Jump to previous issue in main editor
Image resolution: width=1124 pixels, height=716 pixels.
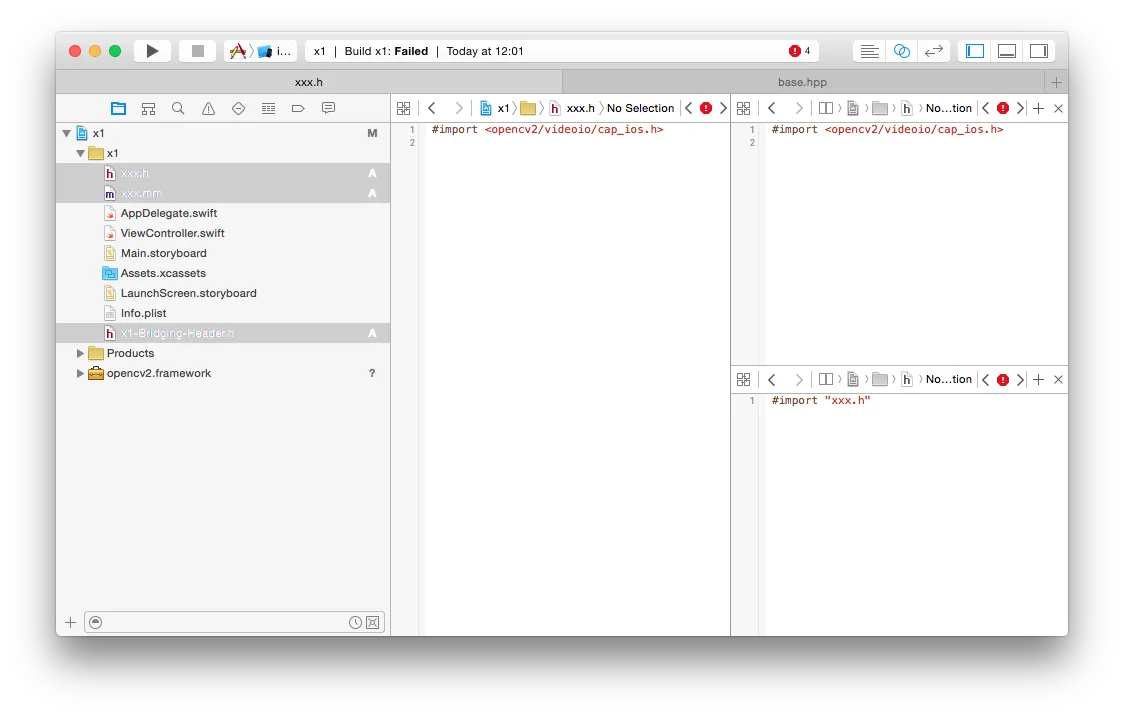pyautogui.click(x=689, y=108)
